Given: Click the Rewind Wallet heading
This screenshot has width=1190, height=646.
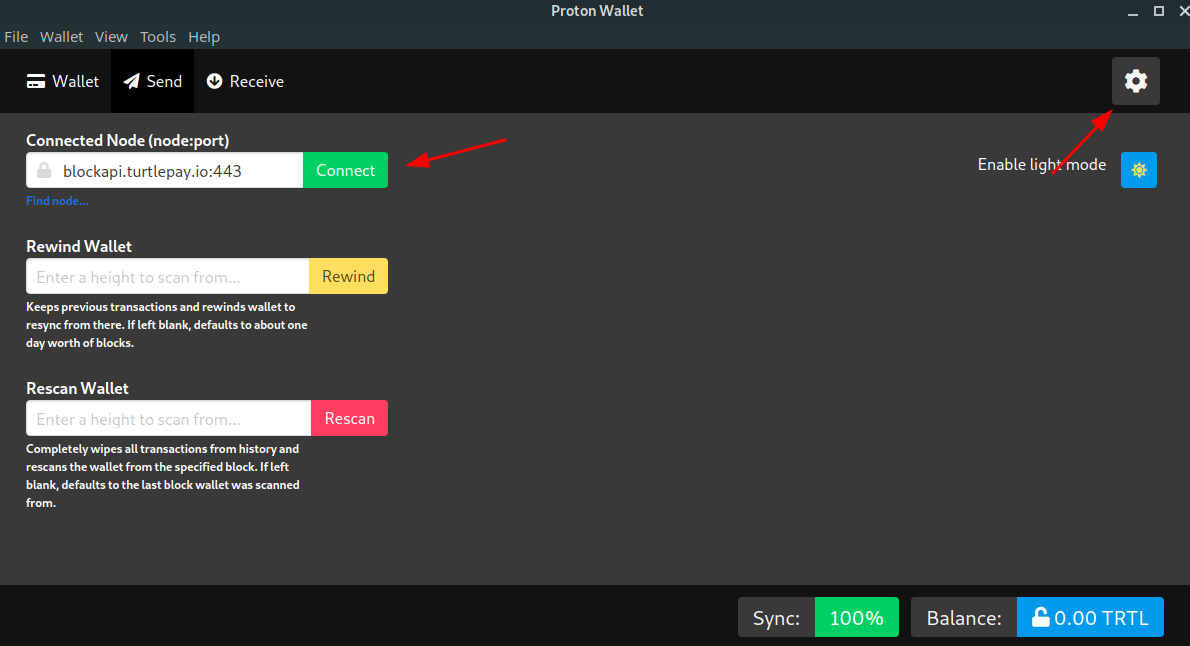Looking at the screenshot, I should [79, 247].
